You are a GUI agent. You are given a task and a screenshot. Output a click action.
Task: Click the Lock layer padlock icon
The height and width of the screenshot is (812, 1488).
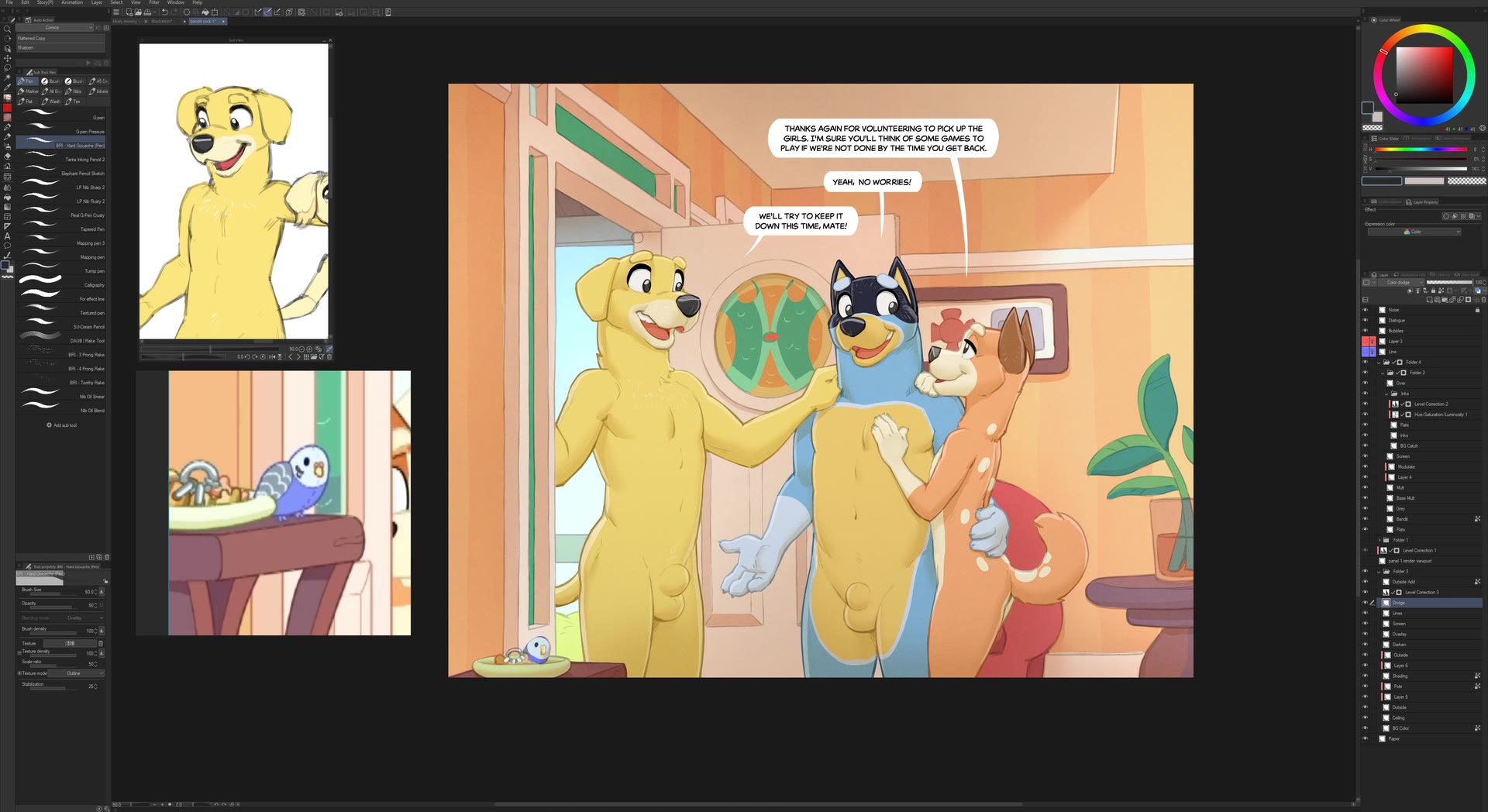tap(1433, 291)
